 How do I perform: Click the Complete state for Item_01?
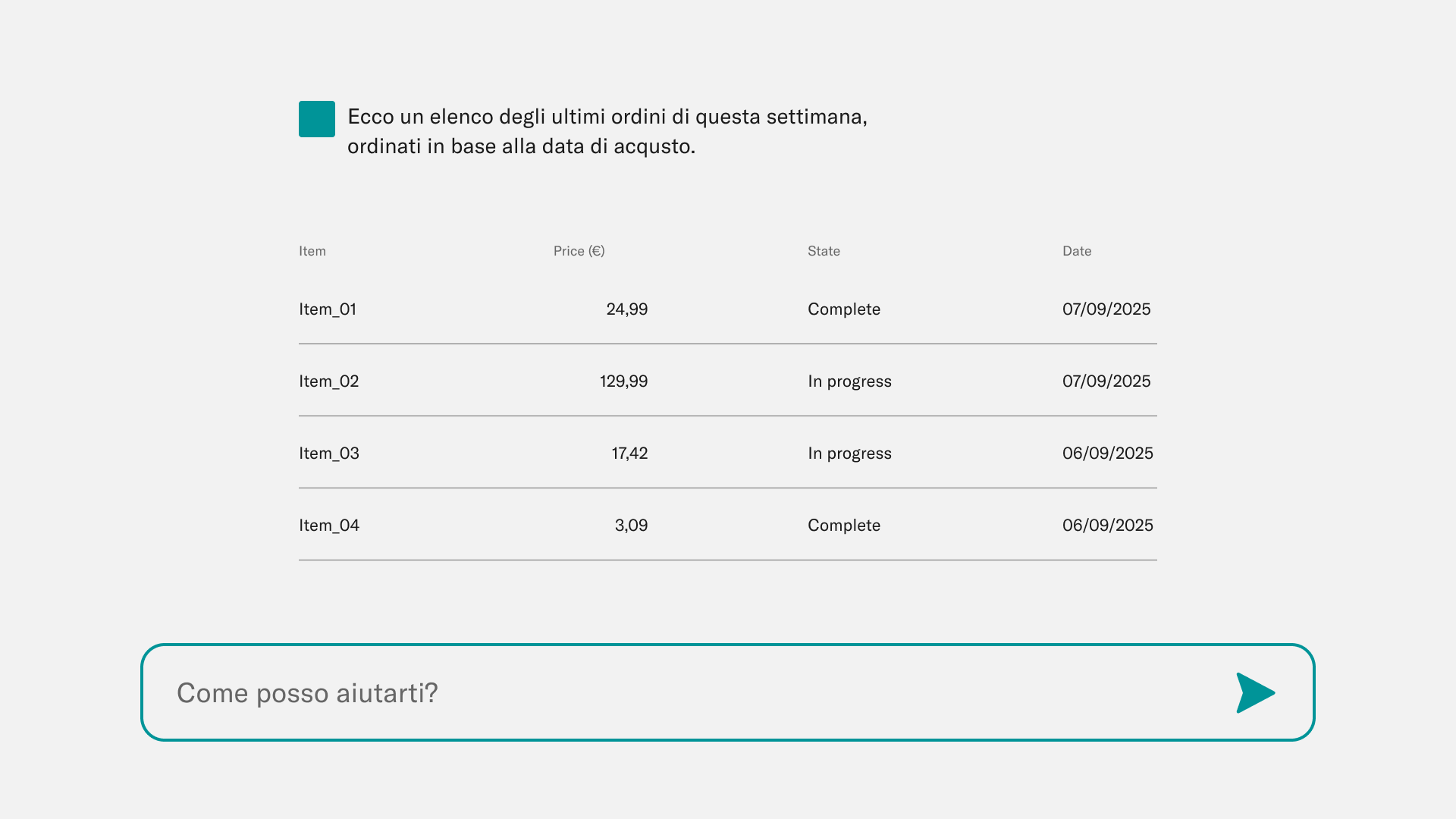(x=844, y=309)
